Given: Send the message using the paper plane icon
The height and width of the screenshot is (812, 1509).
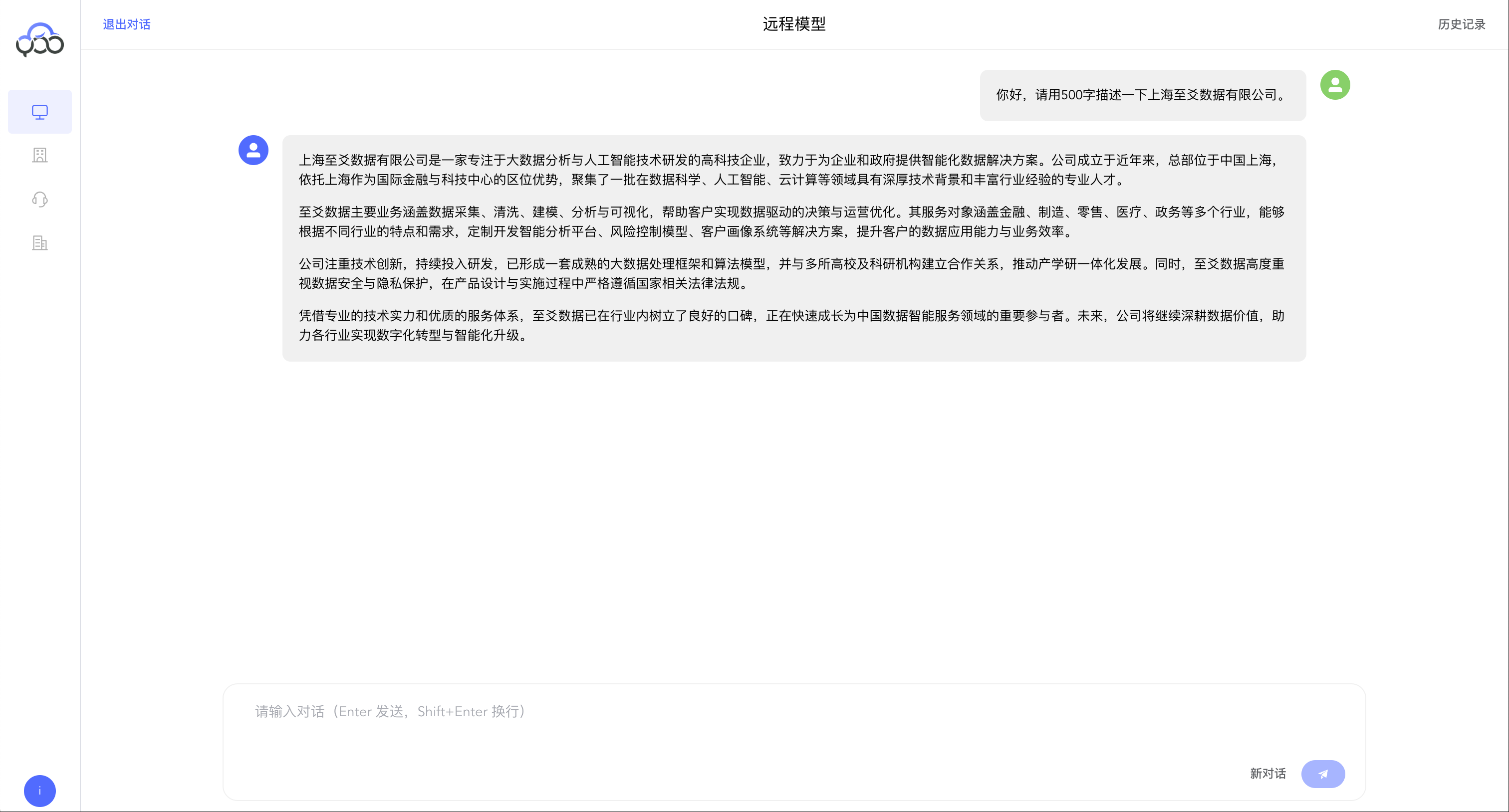Looking at the screenshot, I should pos(1323,774).
